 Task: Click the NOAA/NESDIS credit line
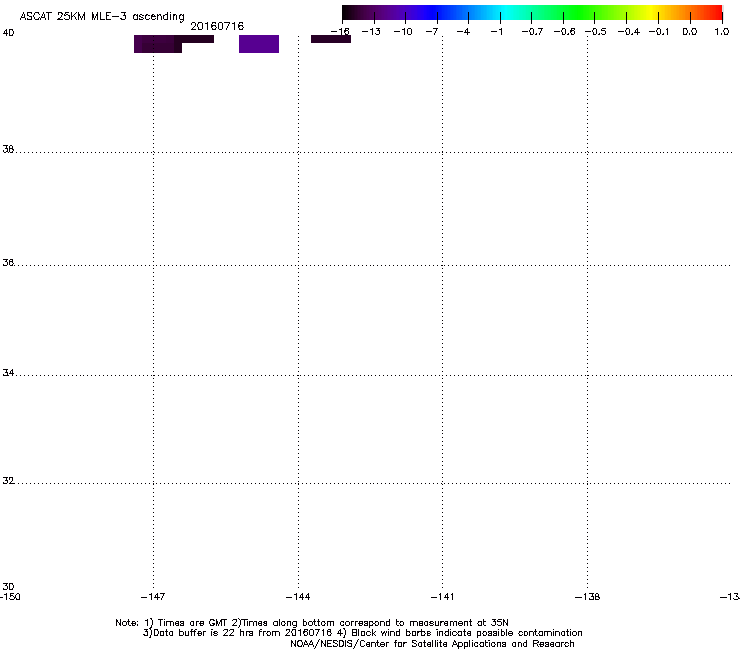click(432, 644)
